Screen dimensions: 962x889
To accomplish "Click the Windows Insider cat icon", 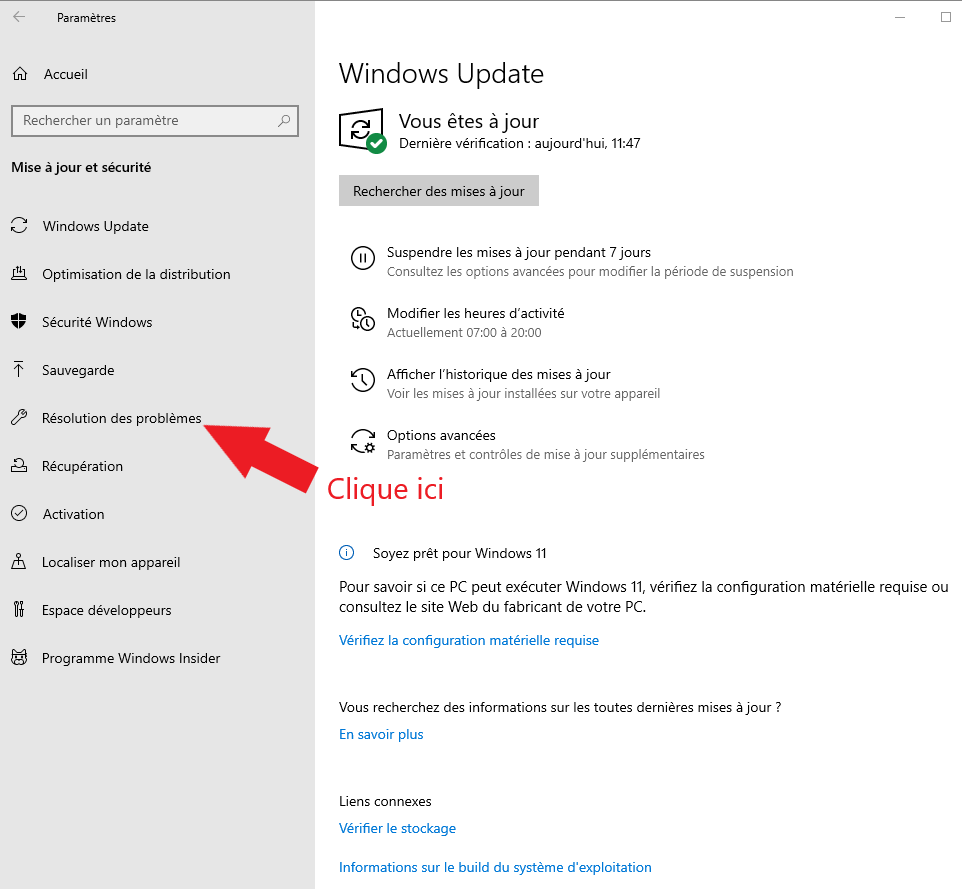I will coord(19,657).
